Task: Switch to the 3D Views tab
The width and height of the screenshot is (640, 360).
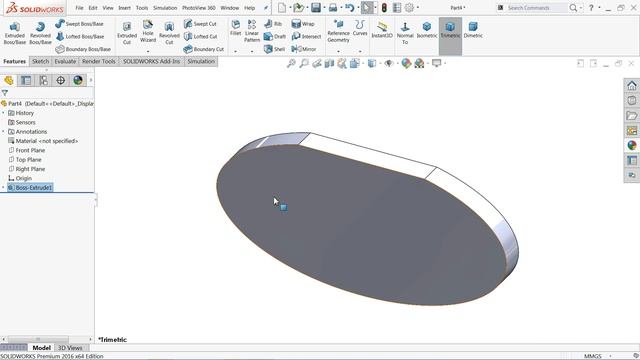Action: pos(70,348)
